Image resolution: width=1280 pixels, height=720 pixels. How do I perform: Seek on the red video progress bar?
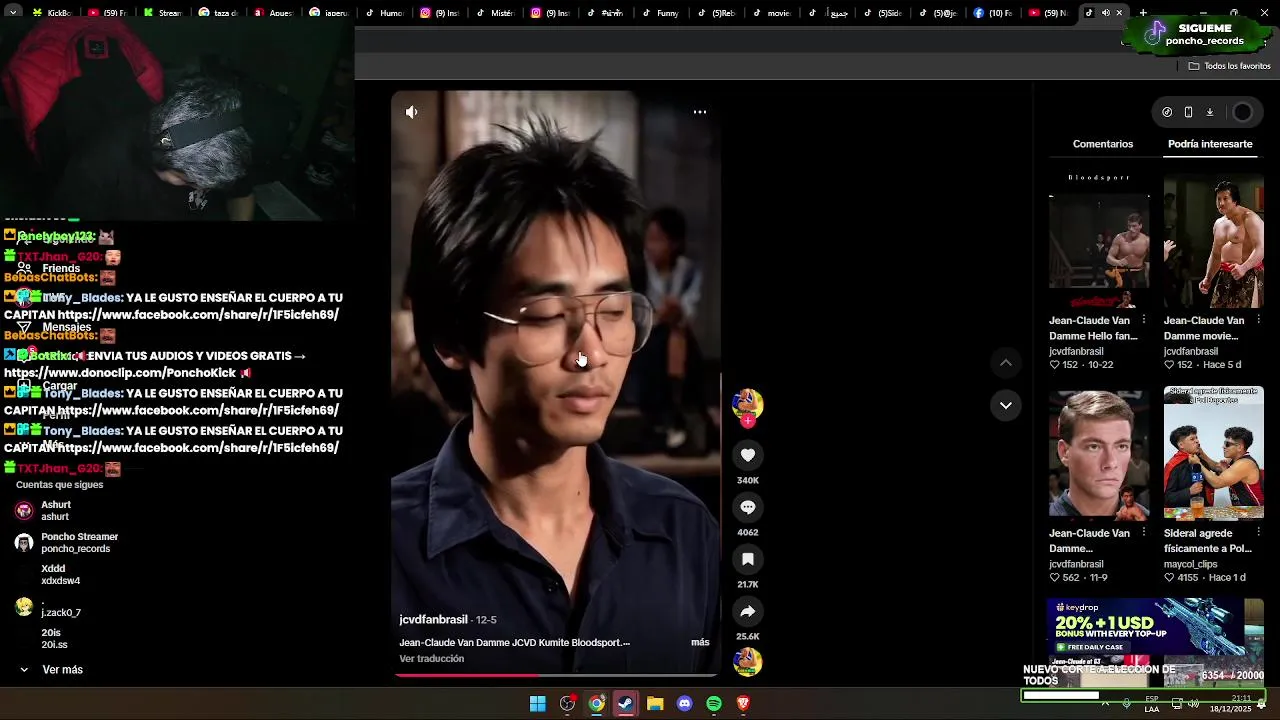(555, 675)
